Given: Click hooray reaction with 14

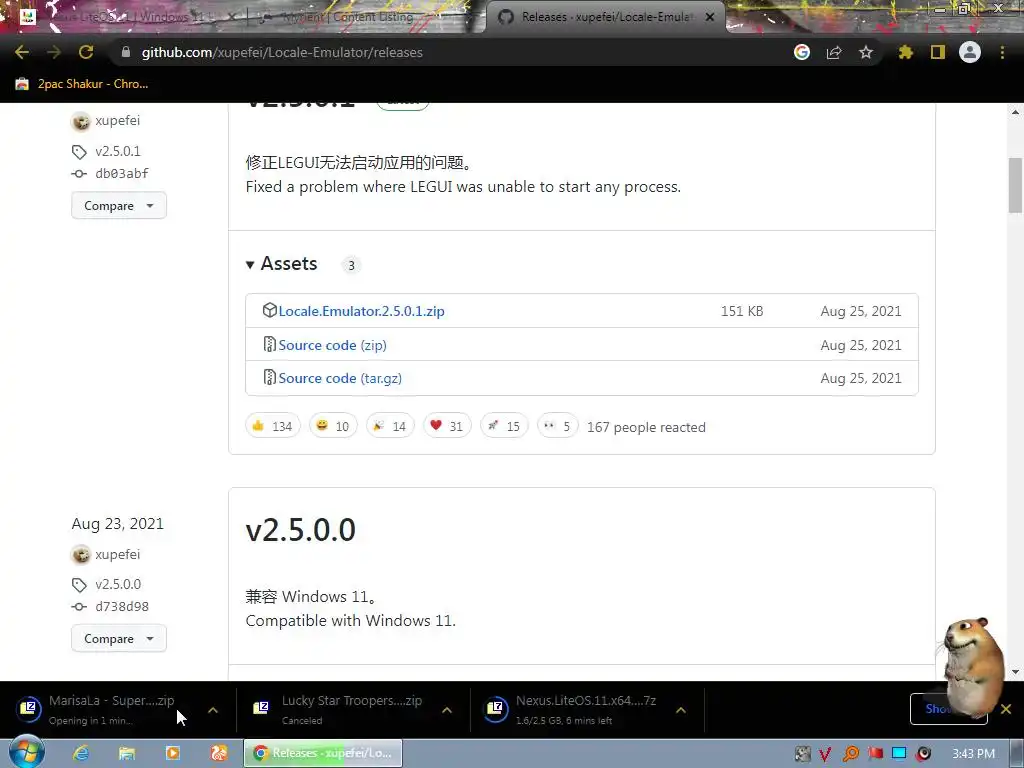Looking at the screenshot, I should tap(390, 426).
